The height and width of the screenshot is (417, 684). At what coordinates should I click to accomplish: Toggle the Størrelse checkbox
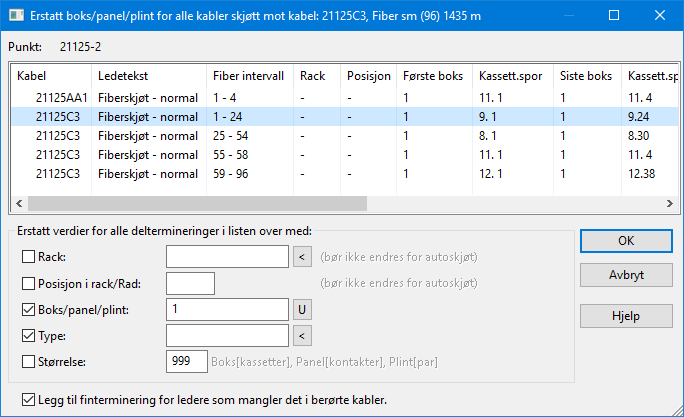[x=28, y=362]
